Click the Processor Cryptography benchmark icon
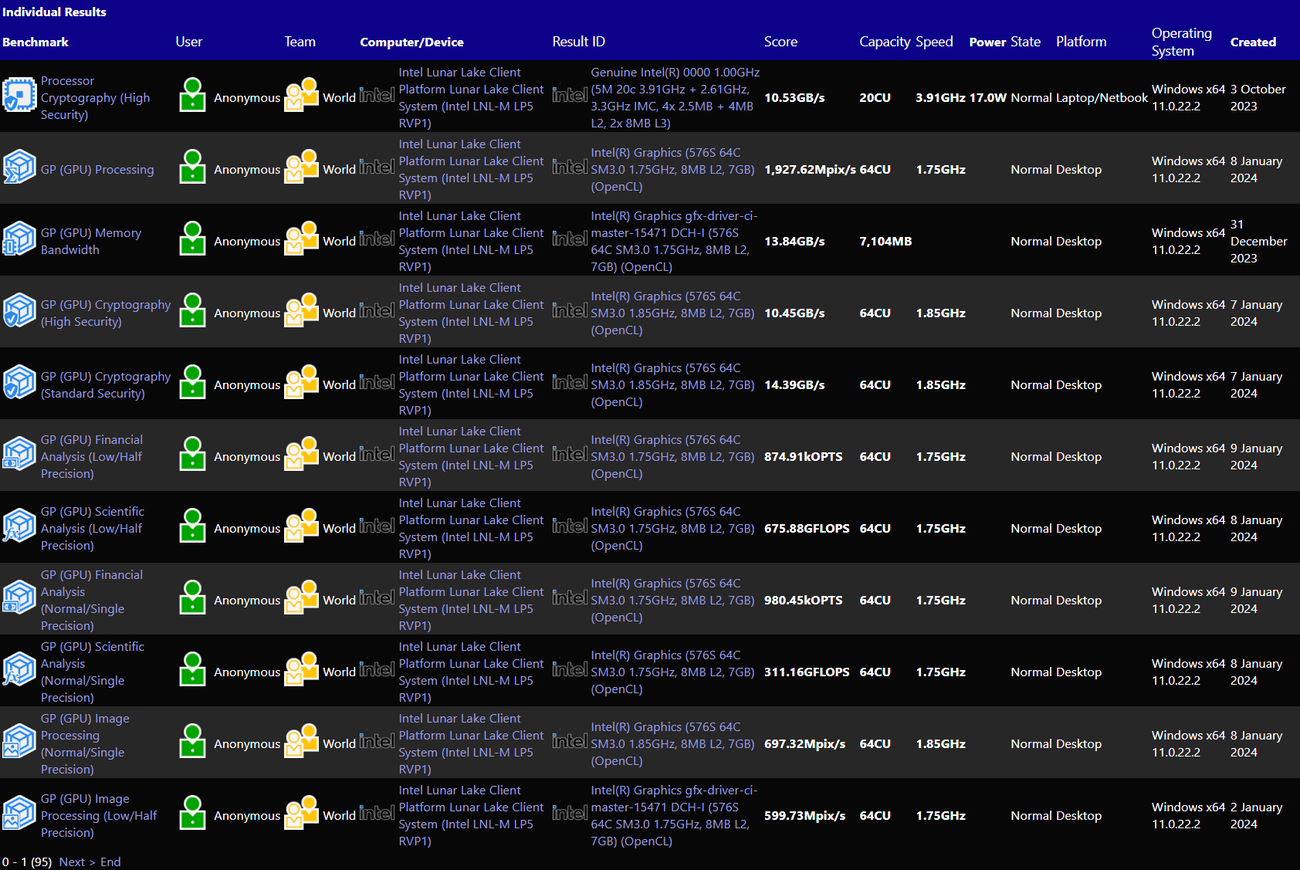The image size is (1300, 870). pyautogui.click(x=19, y=97)
